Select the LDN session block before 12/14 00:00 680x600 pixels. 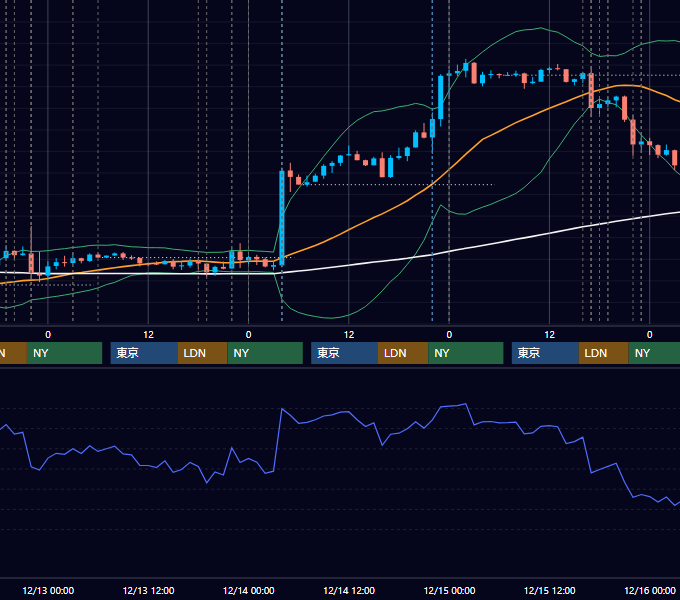pos(203,353)
